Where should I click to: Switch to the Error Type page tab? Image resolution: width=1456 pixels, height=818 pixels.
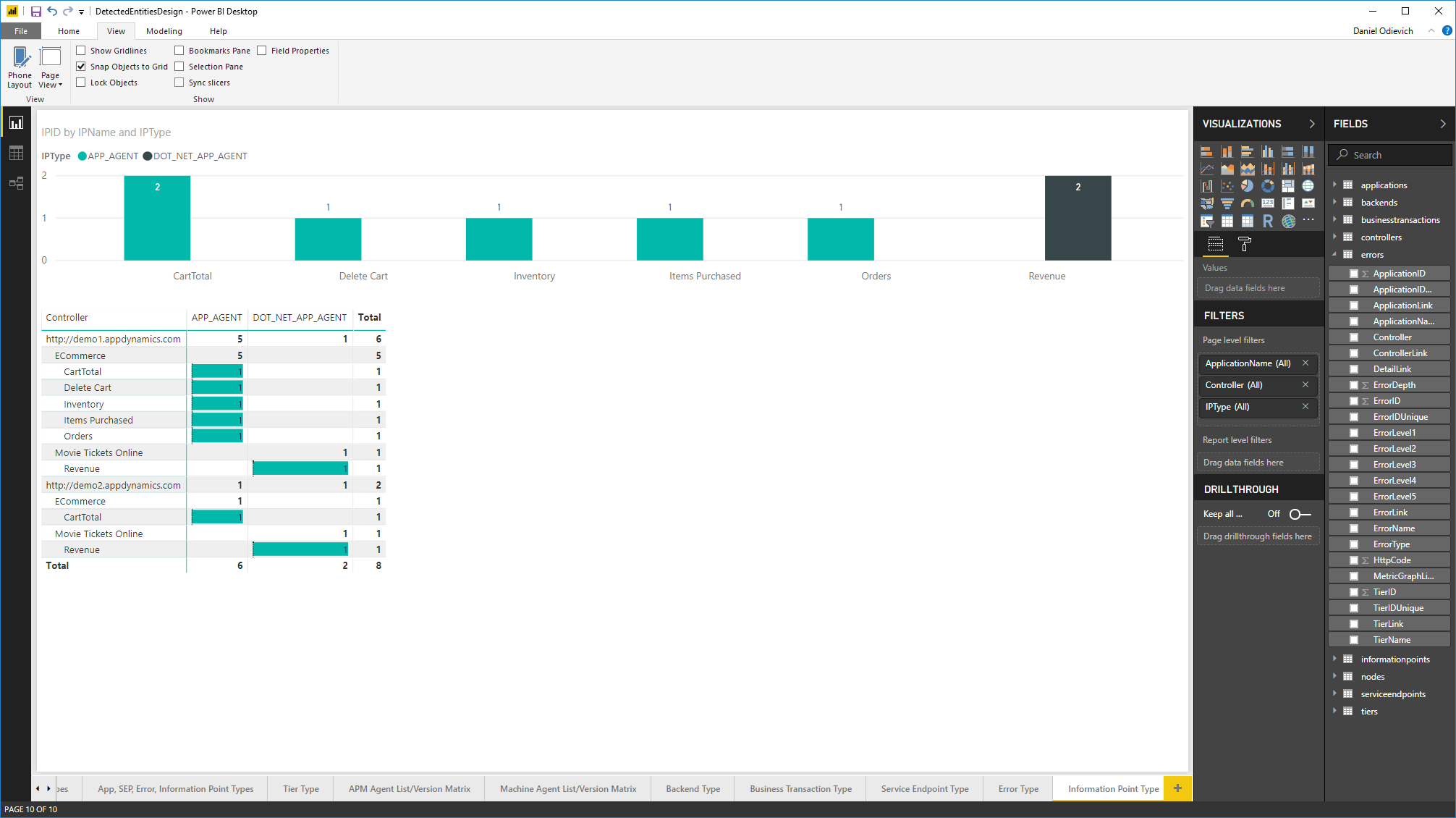1017,789
